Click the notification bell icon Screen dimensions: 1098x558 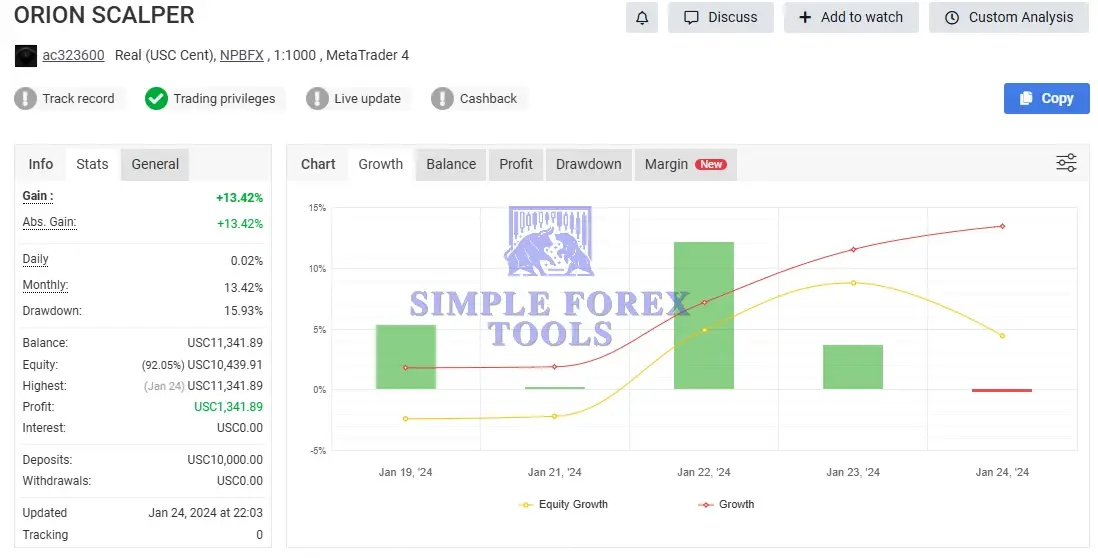coord(642,17)
